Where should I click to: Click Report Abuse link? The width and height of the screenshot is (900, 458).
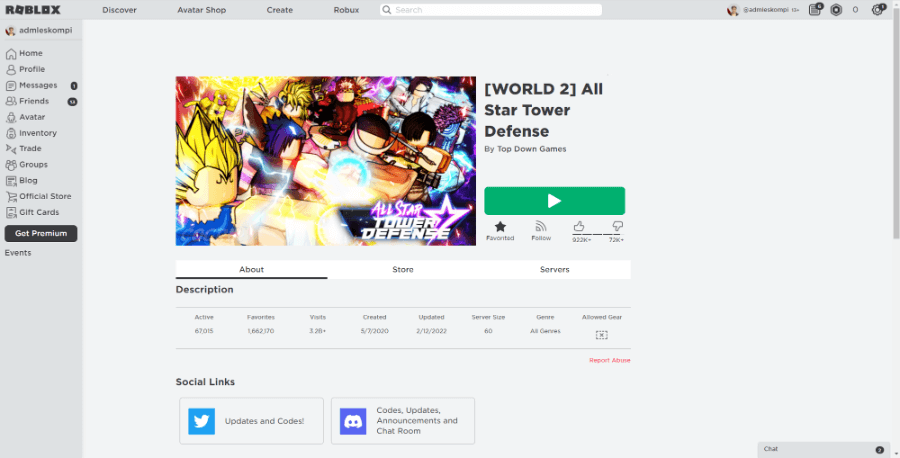pyautogui.click(x=610, y=360)
